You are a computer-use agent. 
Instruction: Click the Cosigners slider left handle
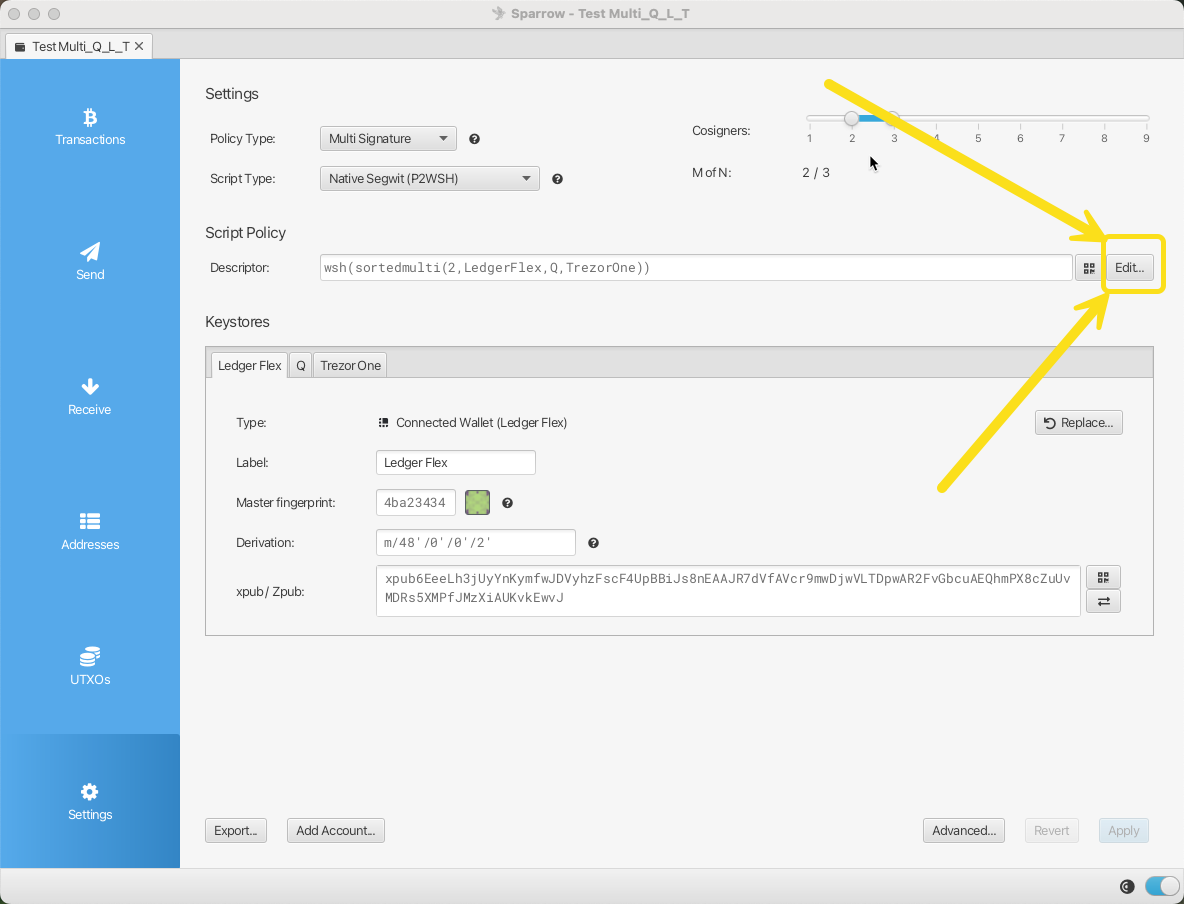(851, 118)
